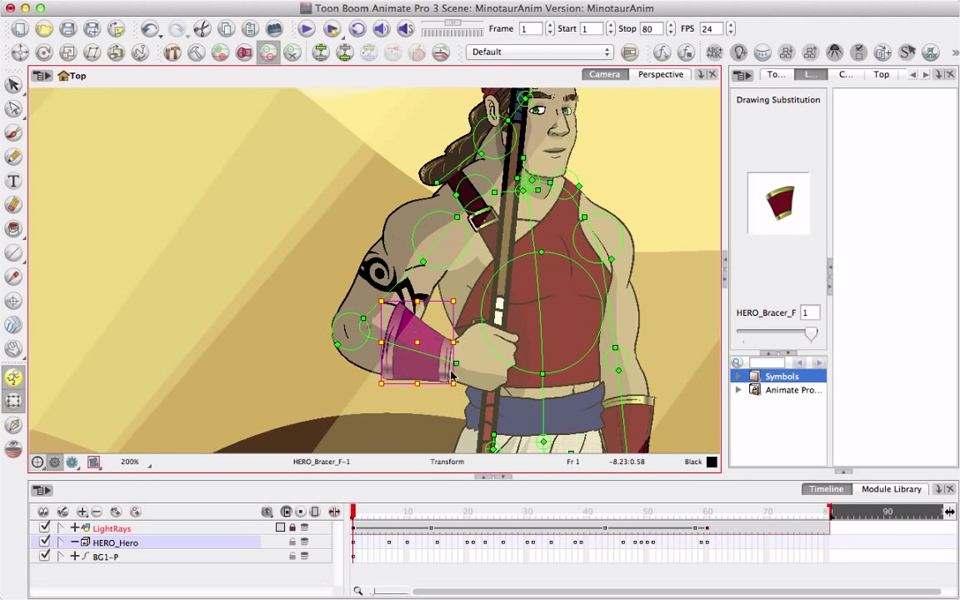Click the Translate tool icon
Viewport: 960px width, 600px height.
point(20,53)
